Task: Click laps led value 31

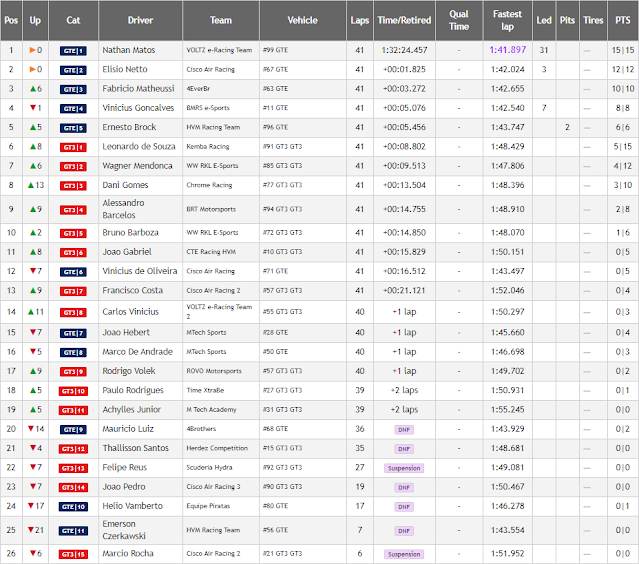Action: click(544, 50)
